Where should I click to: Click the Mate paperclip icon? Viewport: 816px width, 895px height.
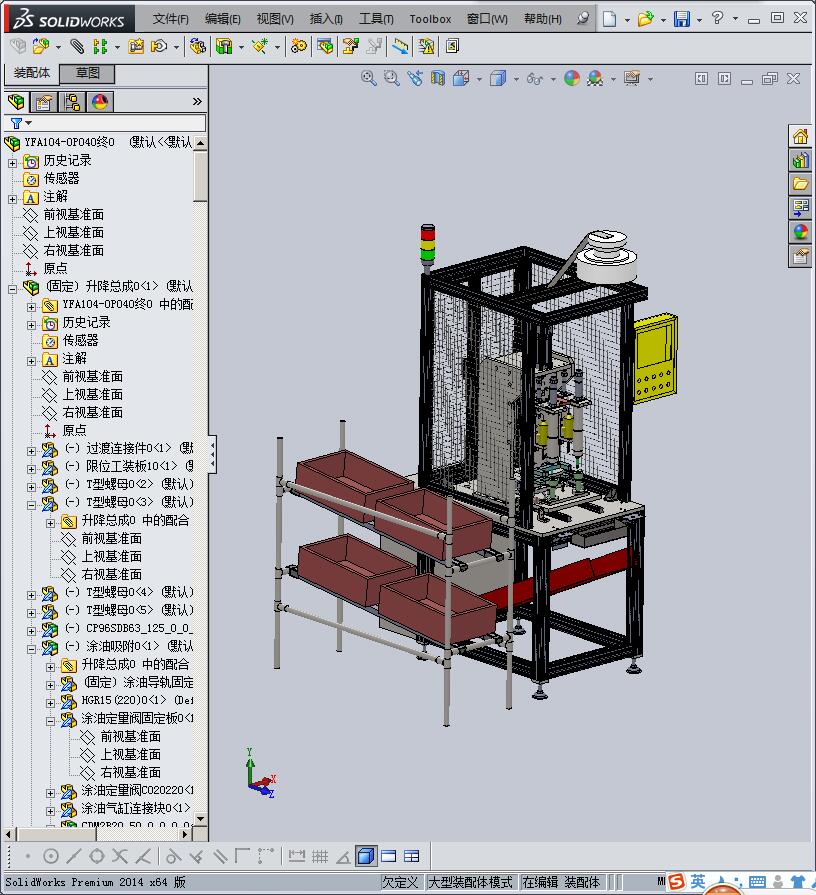[x=76, y=46]
